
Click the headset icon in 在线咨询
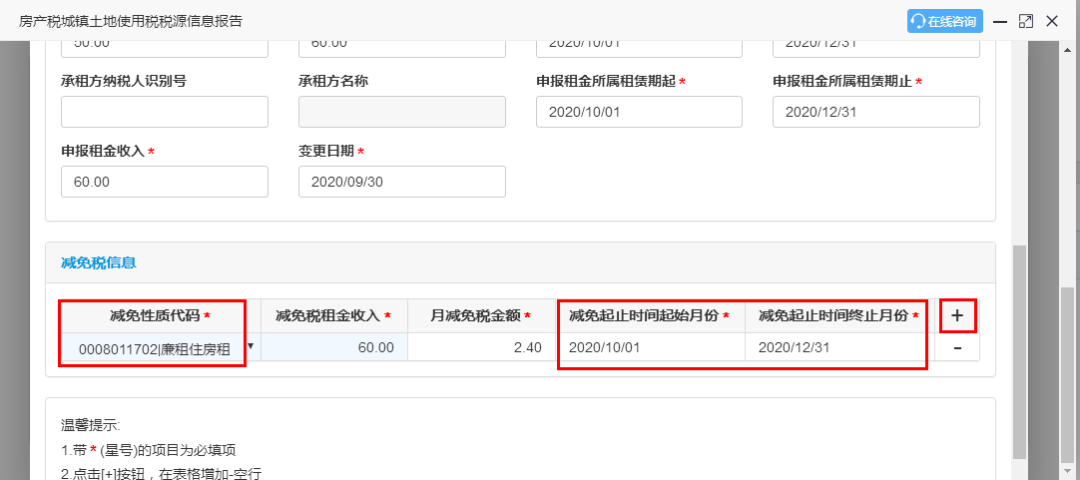pyautogui.click(x=918, y=21)
